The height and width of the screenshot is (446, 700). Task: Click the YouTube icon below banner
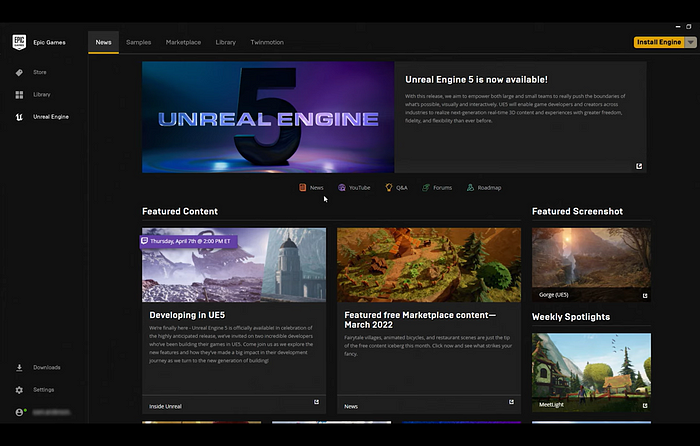click(x=342, y=188)
